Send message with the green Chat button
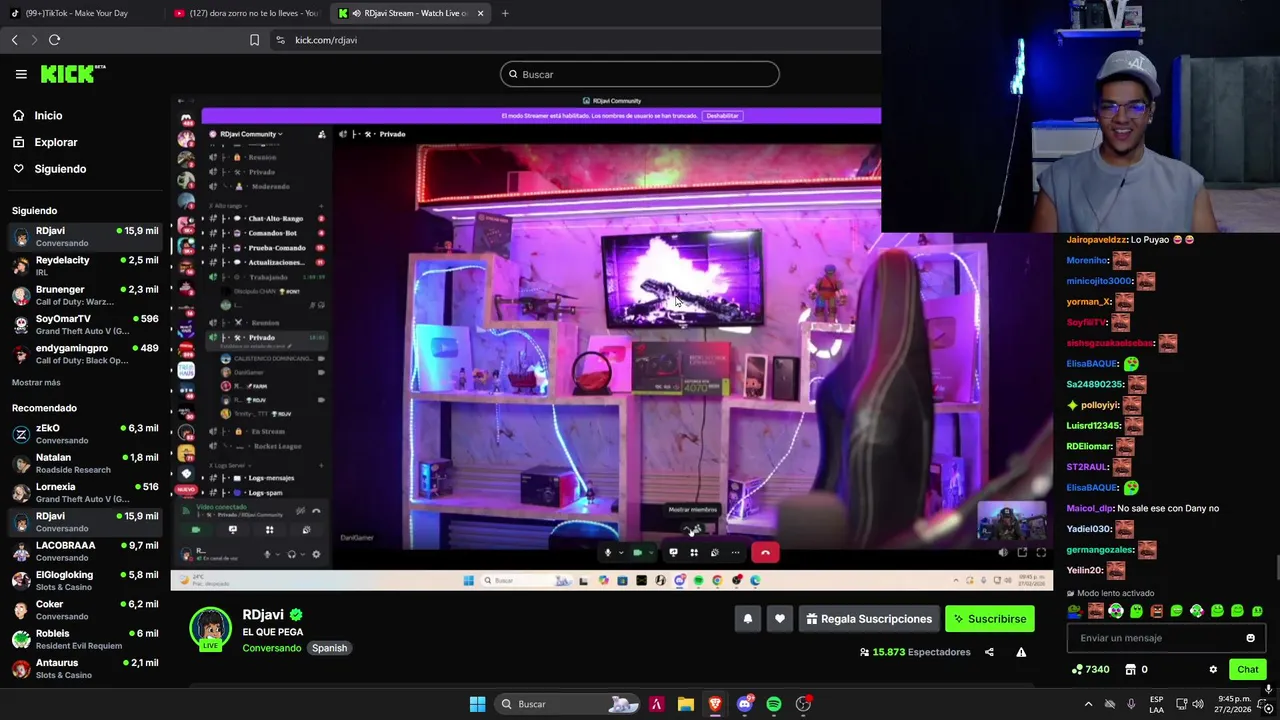1280x720 pixels. [1247, 670]
